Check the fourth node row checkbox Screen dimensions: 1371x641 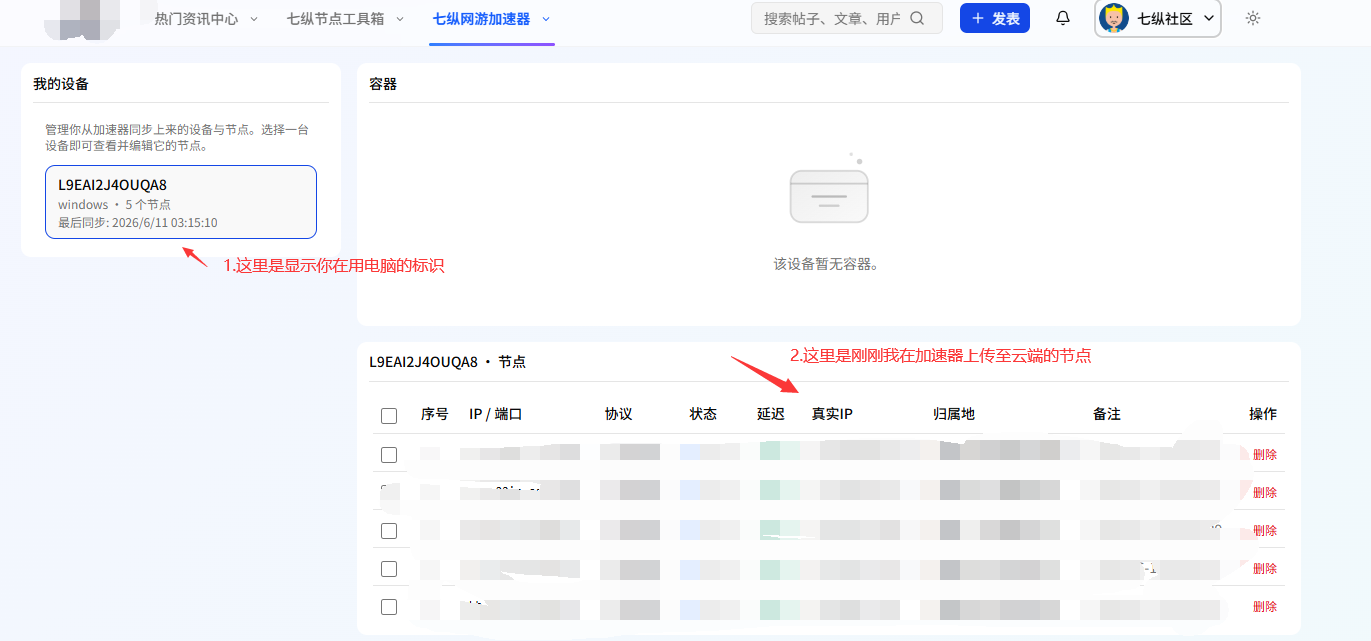click(x=389, y=569)
